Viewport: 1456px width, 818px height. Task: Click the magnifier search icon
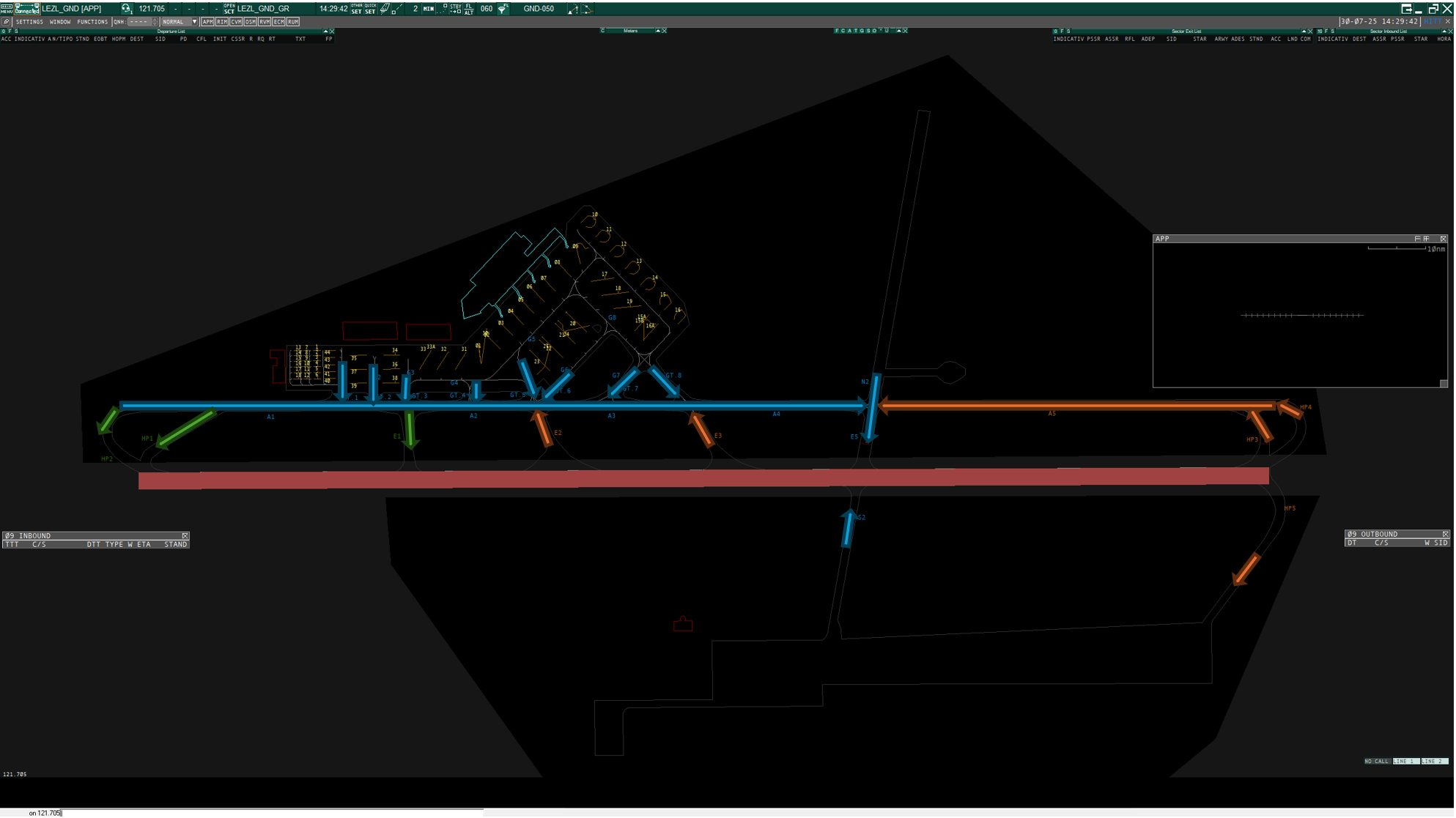click(x=6, y=22)
